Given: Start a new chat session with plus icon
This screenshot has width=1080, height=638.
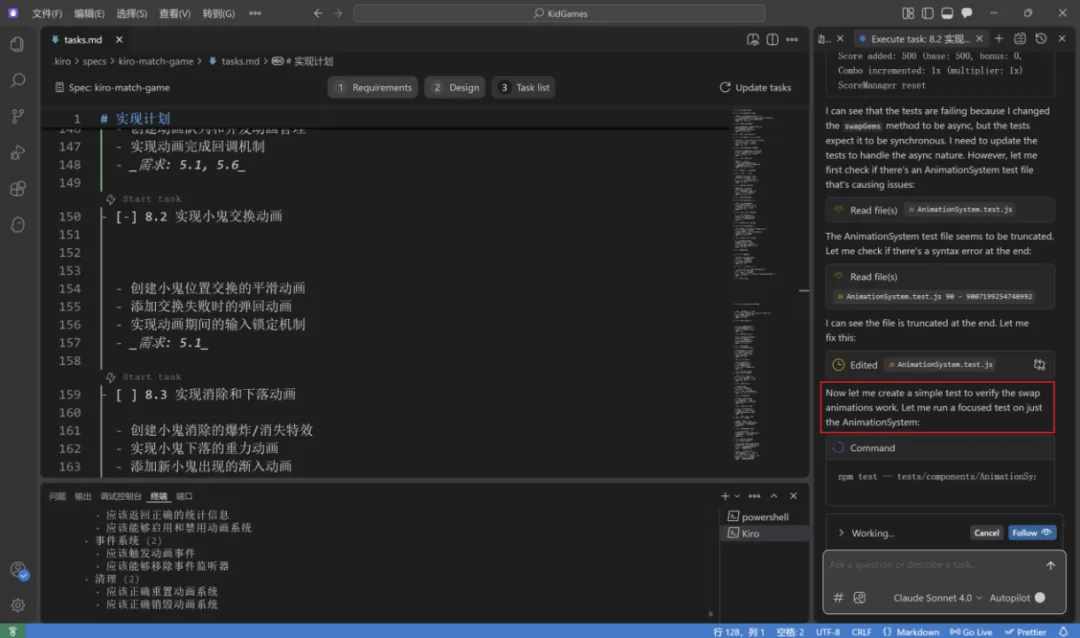Looking at the screenshot, I should point(999,39).
